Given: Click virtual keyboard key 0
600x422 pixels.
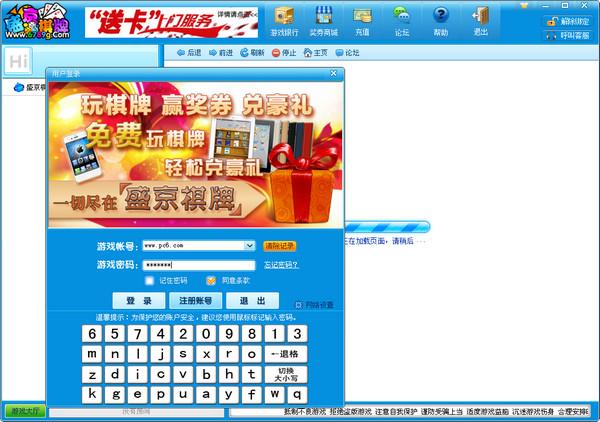Looking at the screenshot, I should 206,334.
